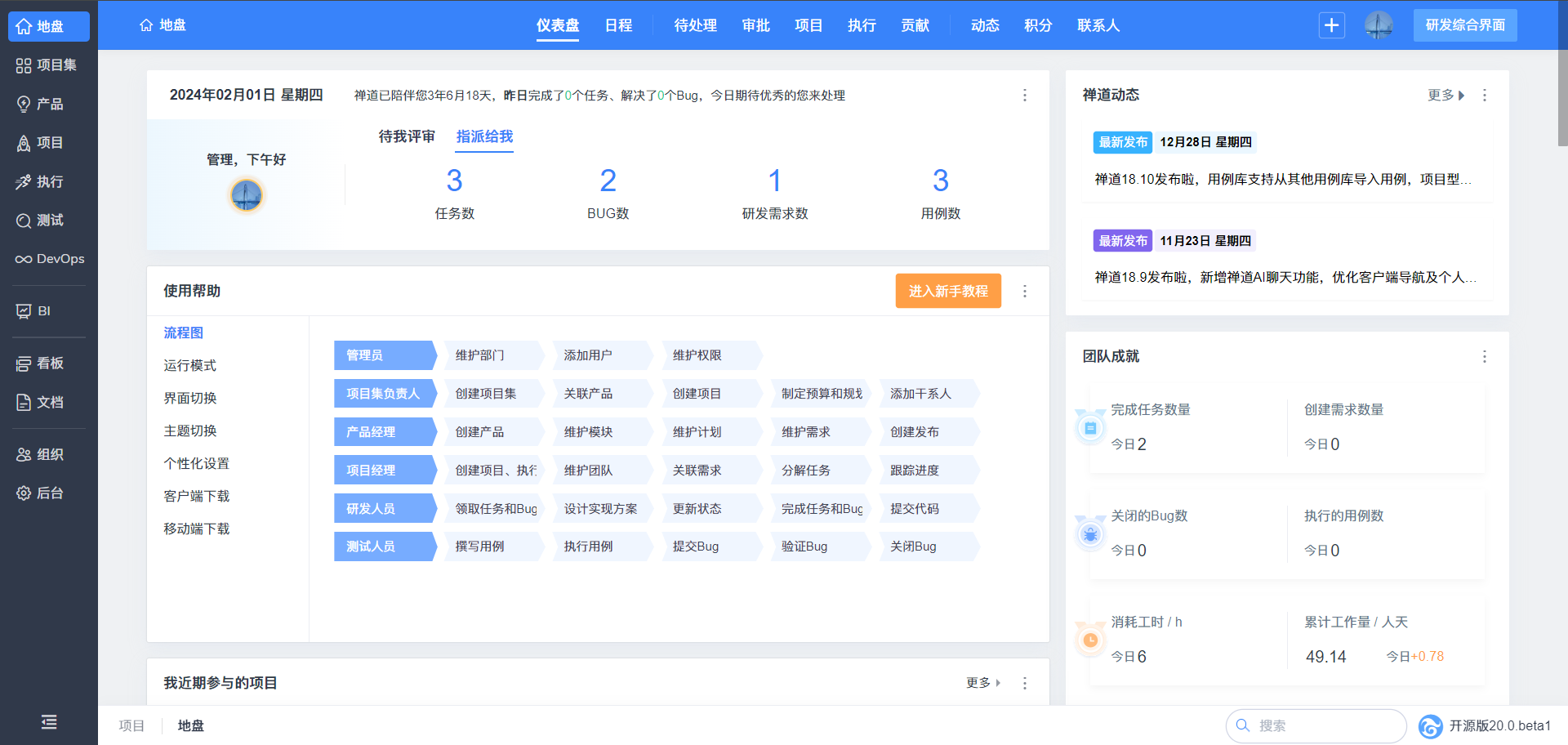Open the 项目集 (Program) sidebar module

pyautogui.click(x=49, y=65)
